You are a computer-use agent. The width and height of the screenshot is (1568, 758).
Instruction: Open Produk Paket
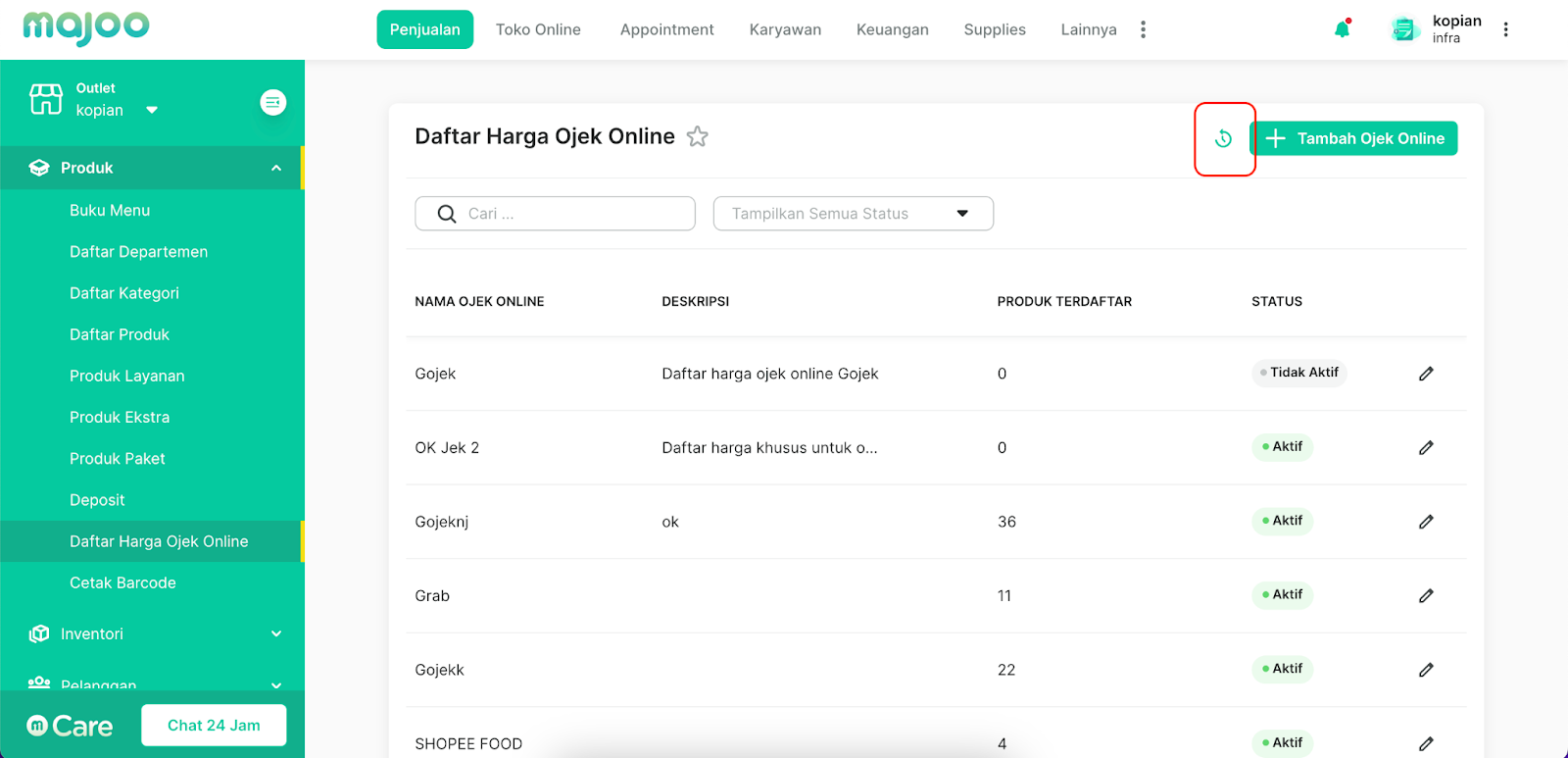(x=117, y=458)
